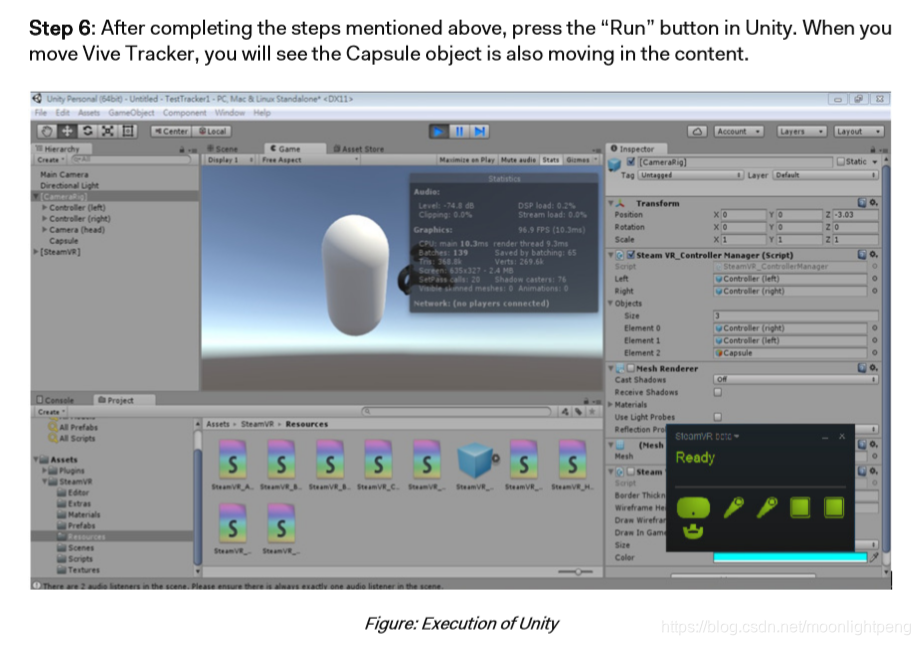Click the Project search field
The height and width of the screenshot is (645, 920).
456,411
